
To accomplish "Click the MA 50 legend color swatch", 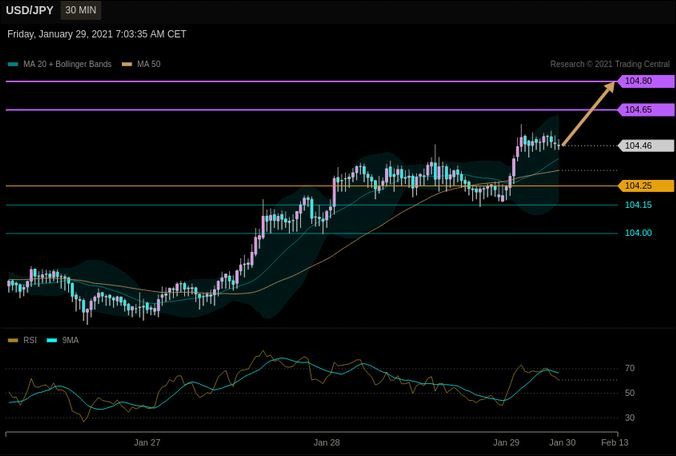I will tap(127, 64).
